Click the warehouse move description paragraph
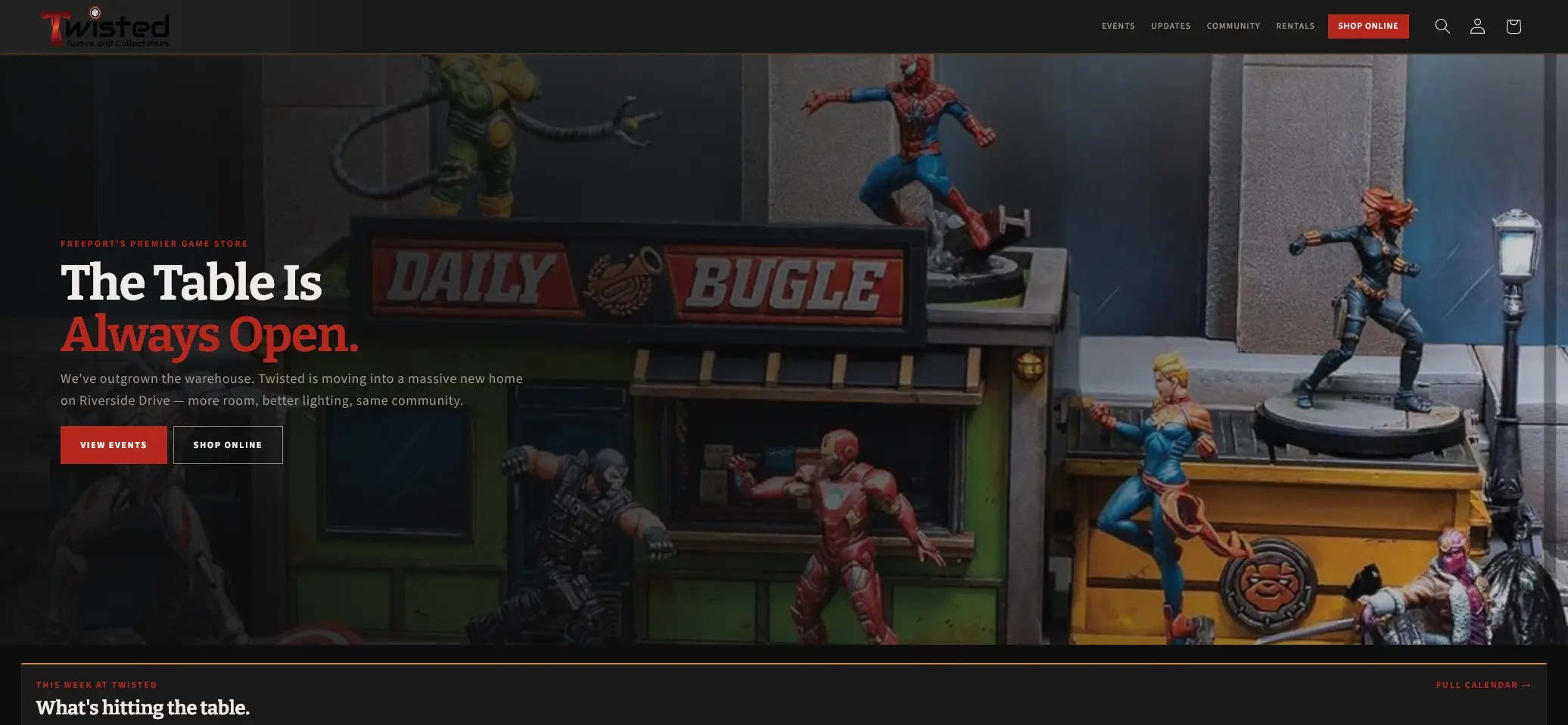The height and width of the screenshot is (725, 1568). coord(291,389)
